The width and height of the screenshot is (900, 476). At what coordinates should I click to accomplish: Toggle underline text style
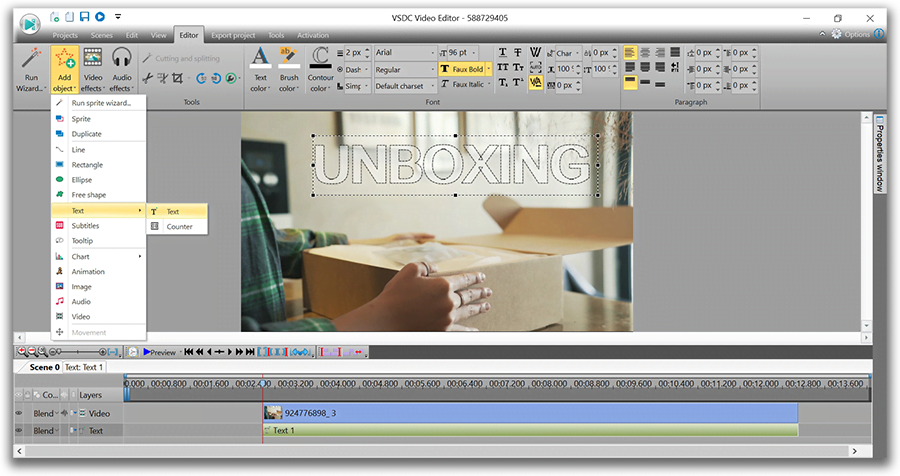click(503, 52)
